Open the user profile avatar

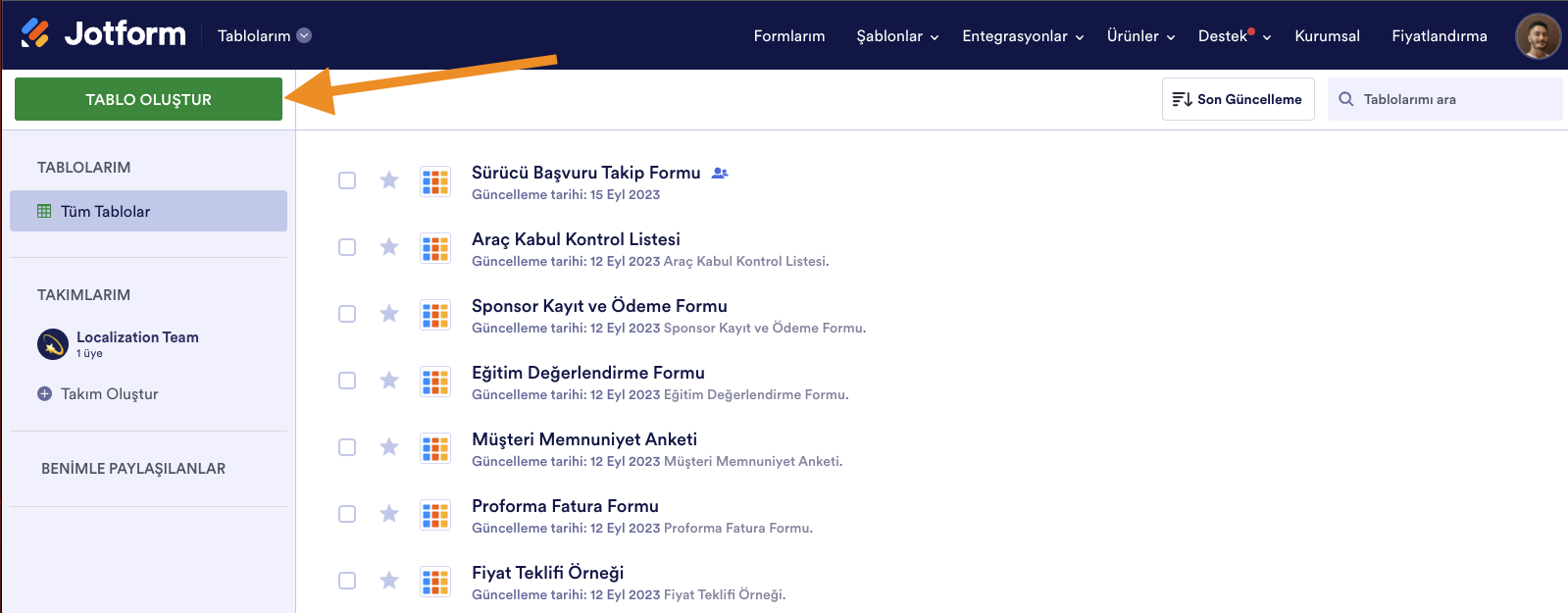click(x=1537, y=36)
